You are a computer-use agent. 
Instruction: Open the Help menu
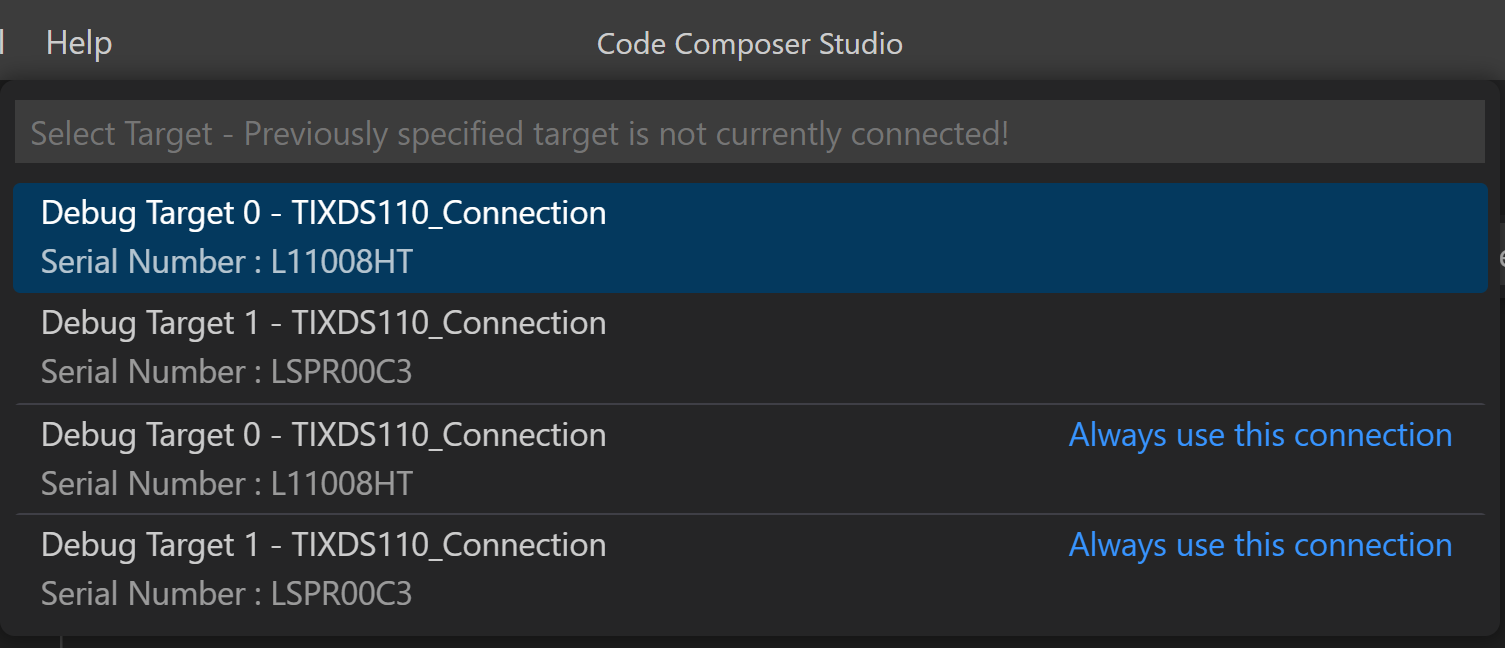[x=78, y=42]
